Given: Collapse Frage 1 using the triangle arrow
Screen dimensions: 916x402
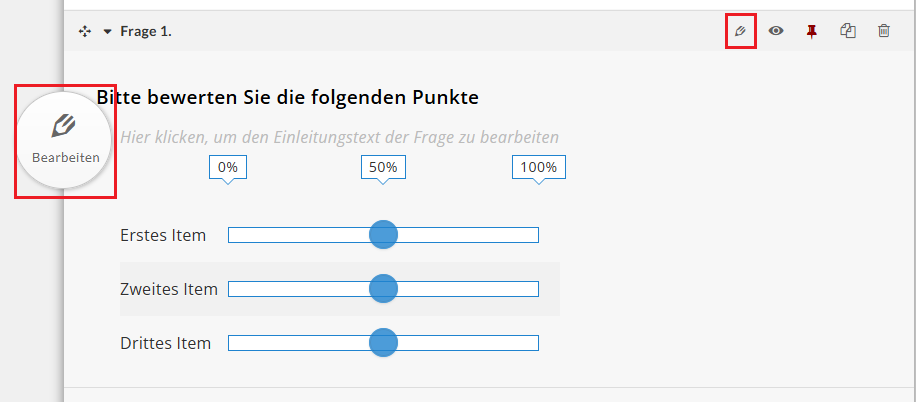Looking at the screenshot, I should [107, 32].
